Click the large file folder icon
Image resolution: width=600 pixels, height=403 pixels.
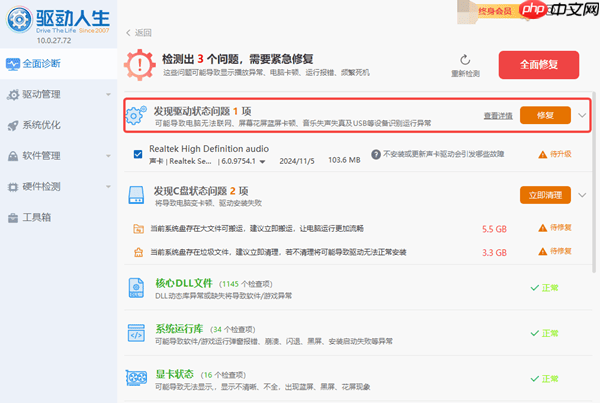(x=138, y=229)
